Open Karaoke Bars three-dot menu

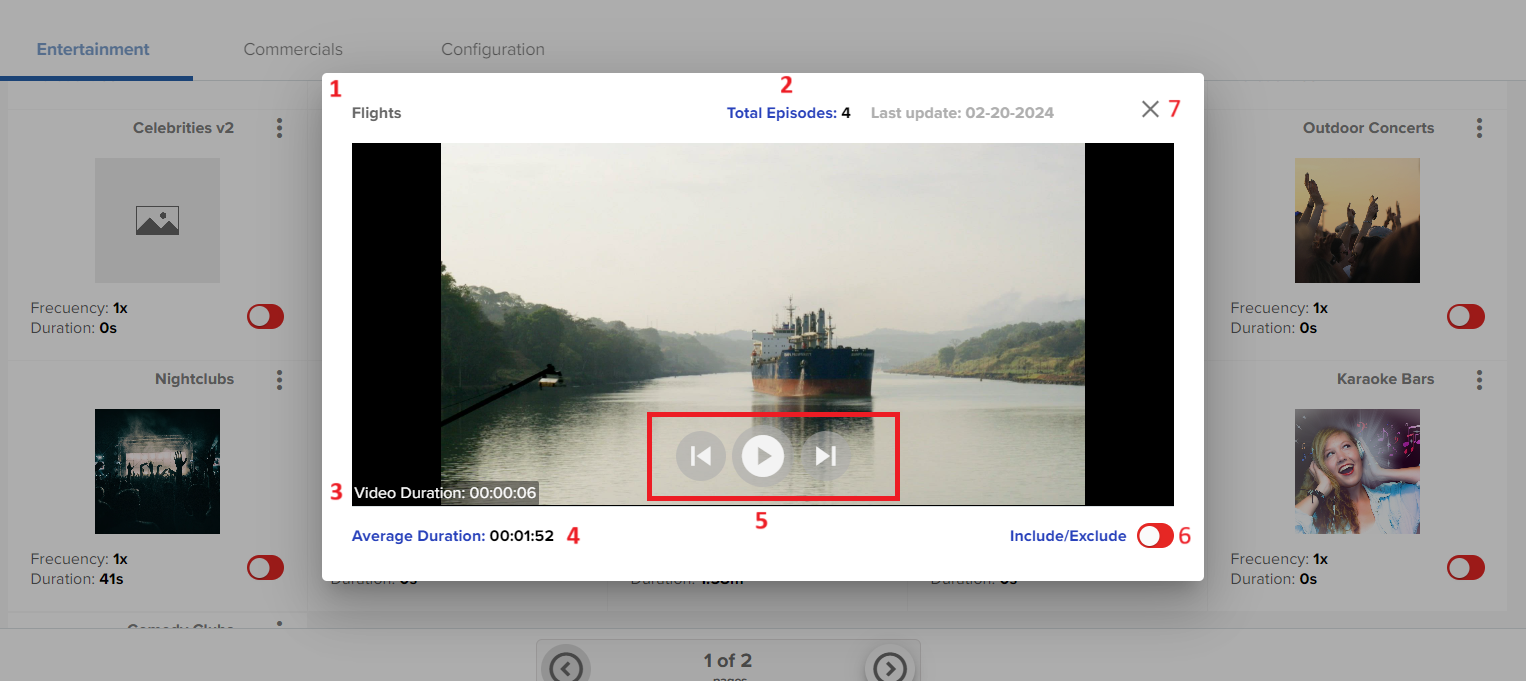(x=1479, y=379)
